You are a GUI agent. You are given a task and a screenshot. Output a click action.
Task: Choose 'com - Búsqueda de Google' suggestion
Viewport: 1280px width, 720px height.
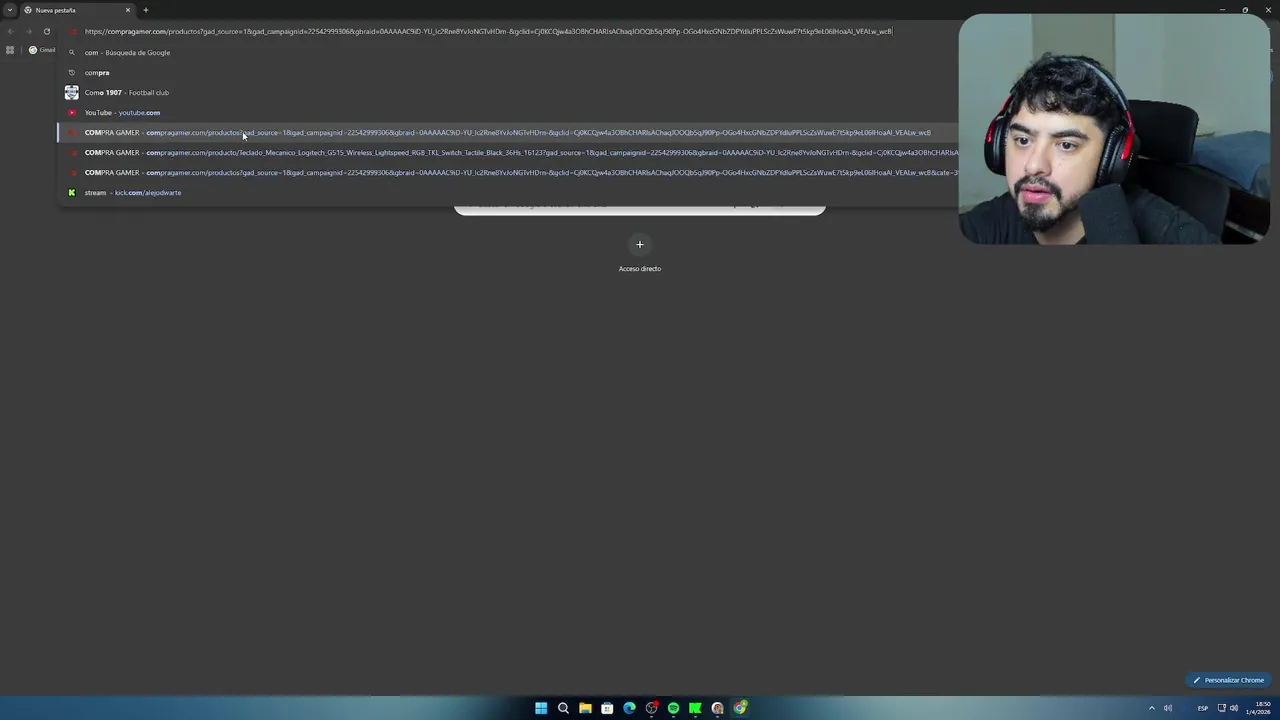507,52
